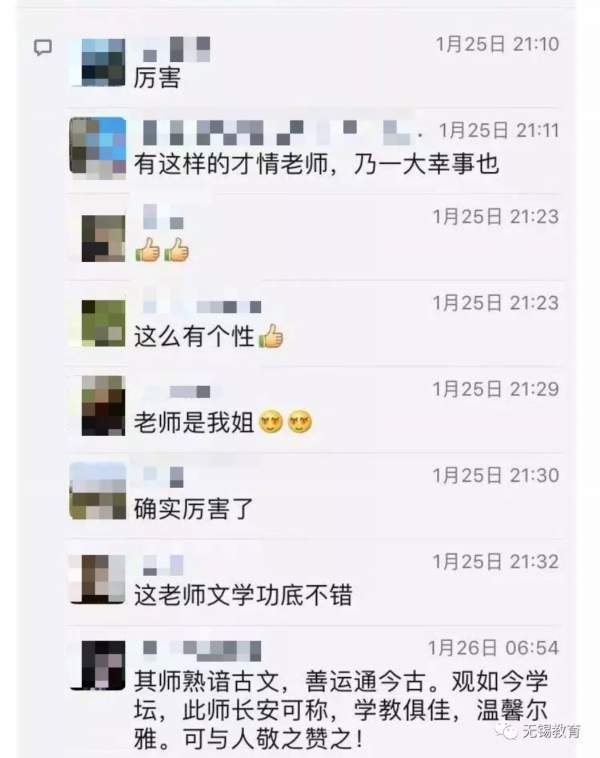
Task: Open avatar of the '厉害' commenter
Action: coord(98,62)
